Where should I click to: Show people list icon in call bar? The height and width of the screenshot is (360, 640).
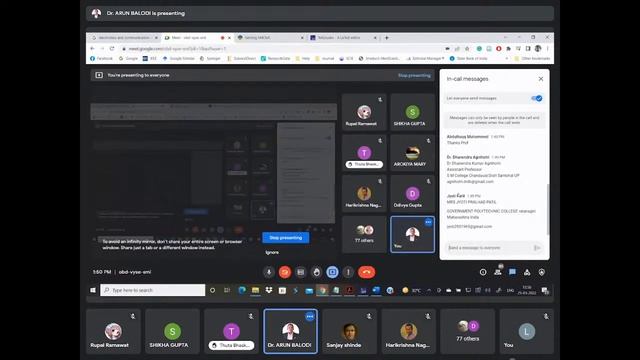(498, 272)
